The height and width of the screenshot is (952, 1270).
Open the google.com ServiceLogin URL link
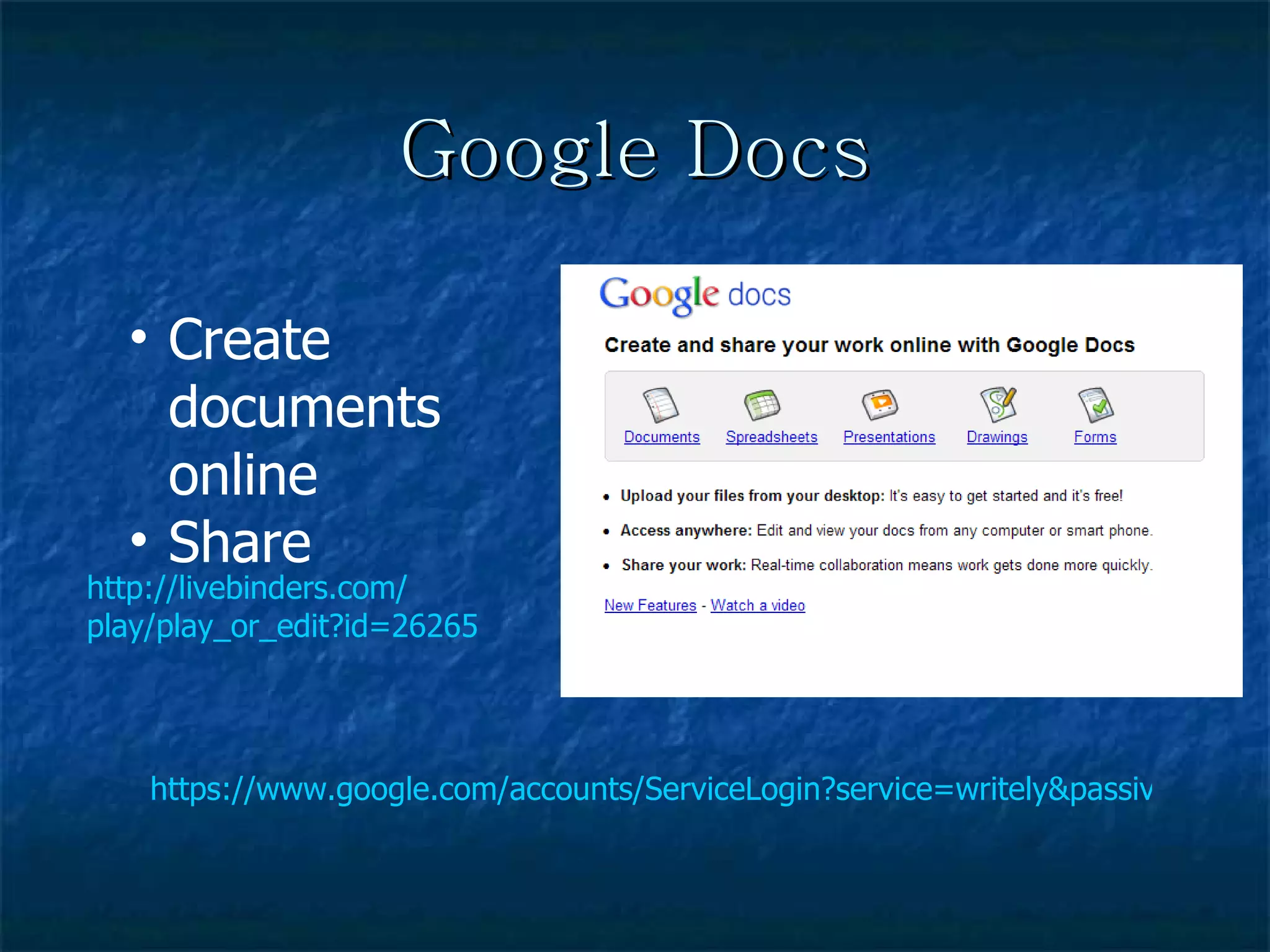(651, 789)
